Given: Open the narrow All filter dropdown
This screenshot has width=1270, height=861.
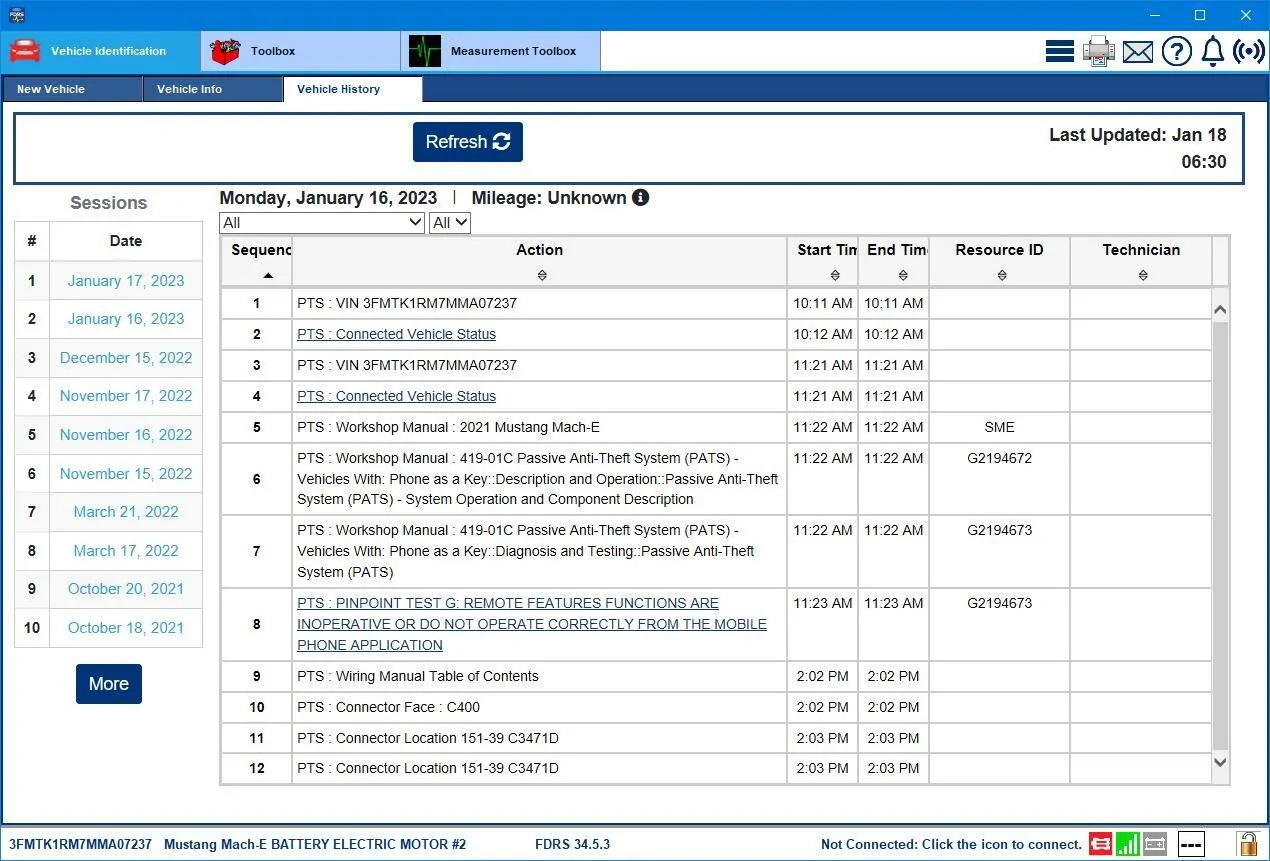Looking at the screenshot, I should point(450,223).
